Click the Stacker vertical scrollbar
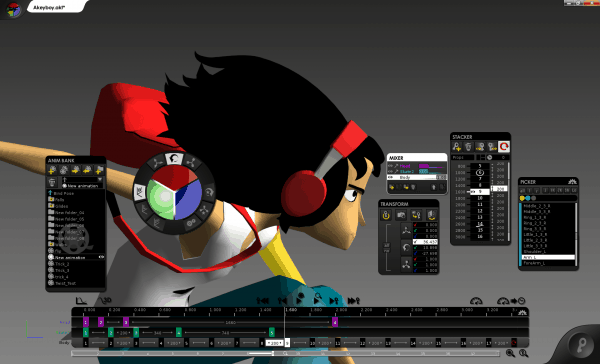Image resolution: width=600 pixels, height=364 pixels. point(509,201)
